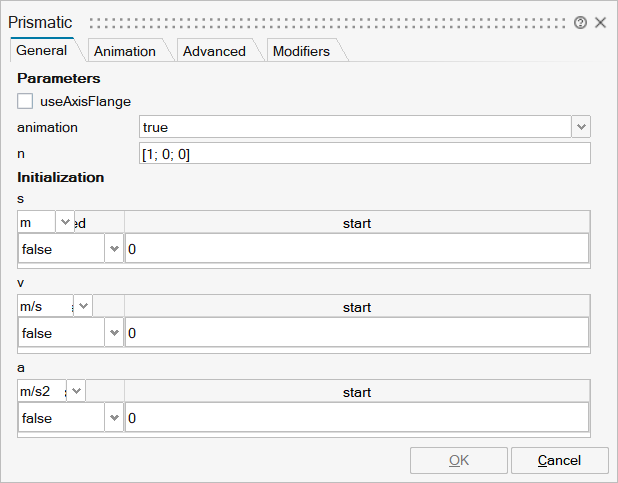Switch to the General tab
This screenshot has width=618, height=483.
click(x=42, y=51)
